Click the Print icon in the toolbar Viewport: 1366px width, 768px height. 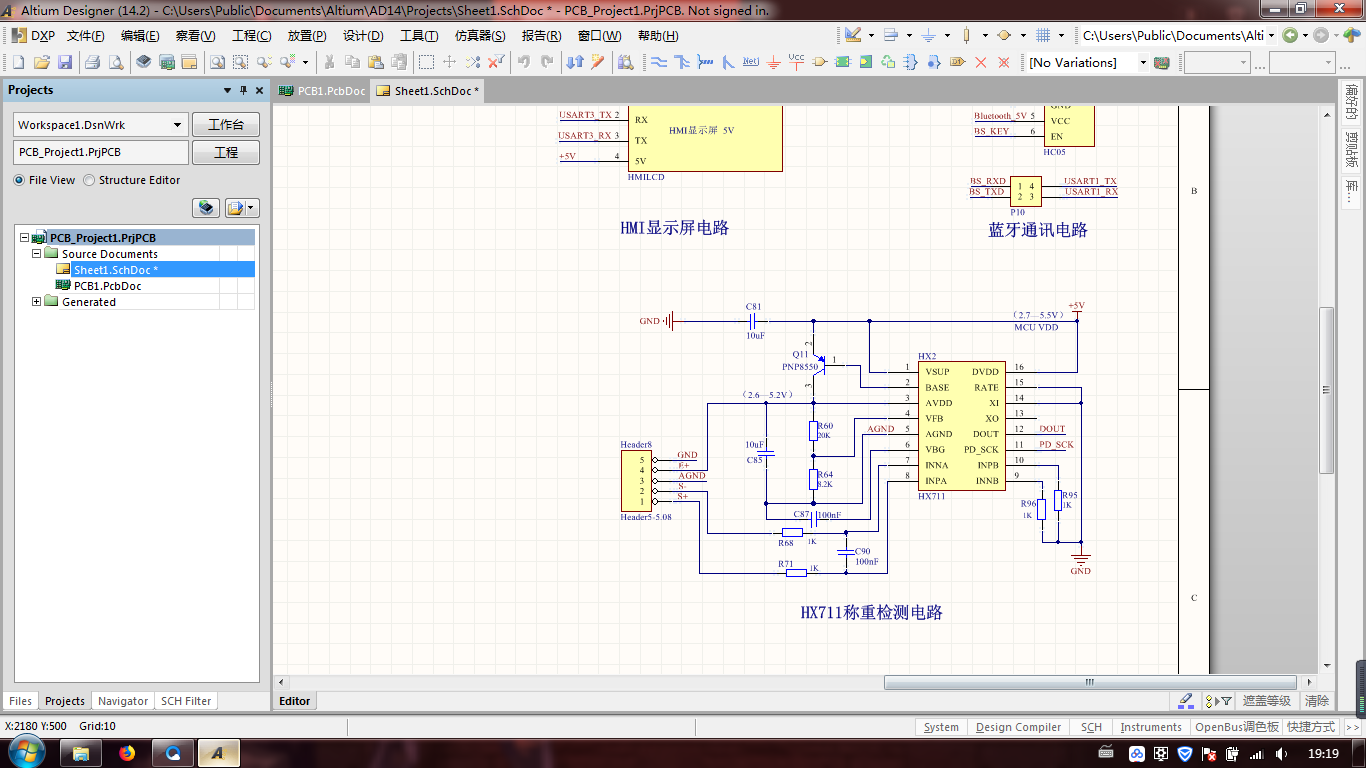(x=92, y=62)
